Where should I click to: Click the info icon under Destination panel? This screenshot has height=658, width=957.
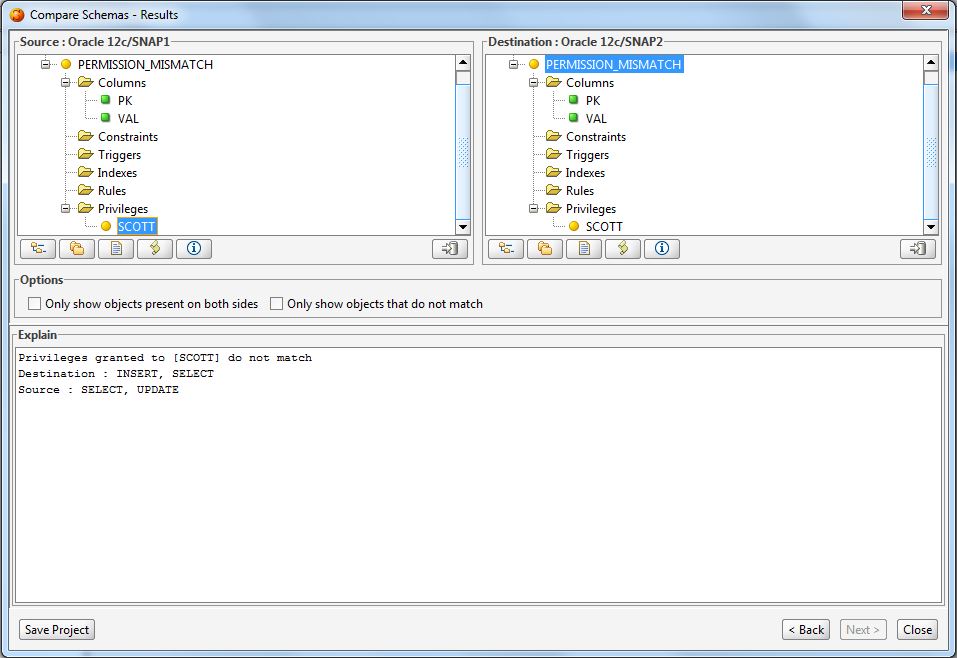coord(662,248)
